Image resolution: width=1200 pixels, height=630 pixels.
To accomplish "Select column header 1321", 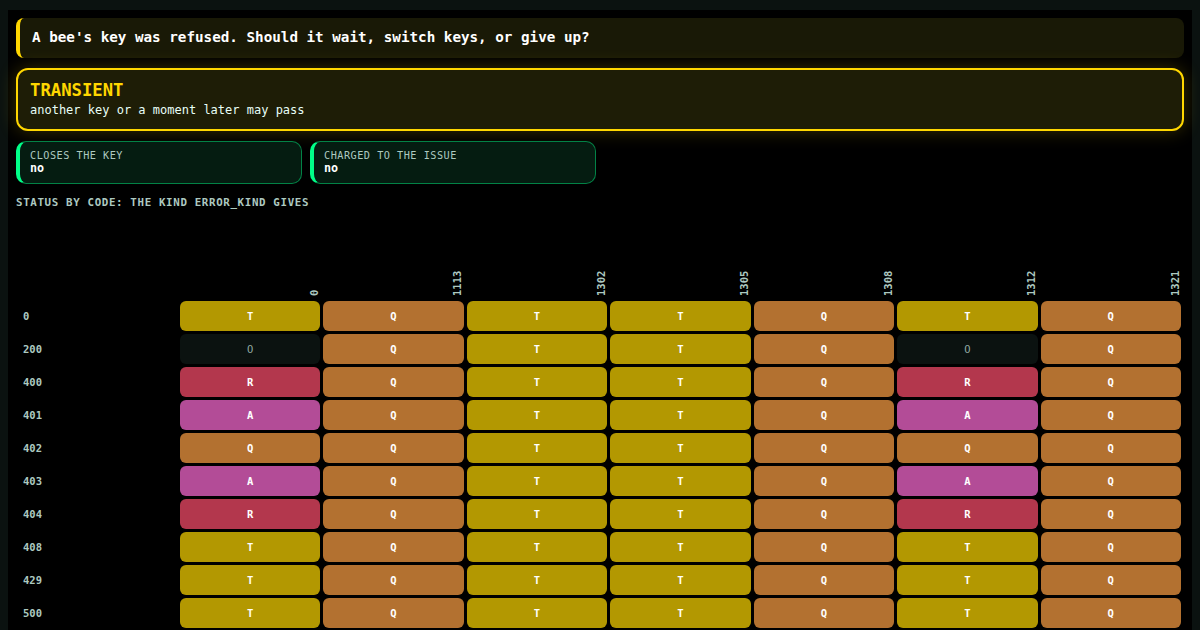I will 1175,283.
